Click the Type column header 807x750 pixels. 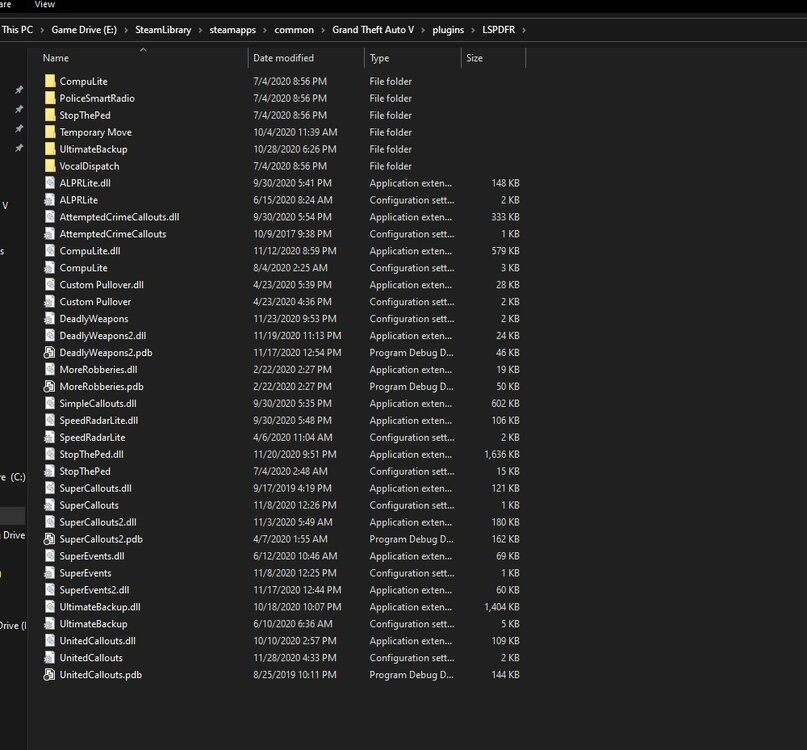(379, 58)
